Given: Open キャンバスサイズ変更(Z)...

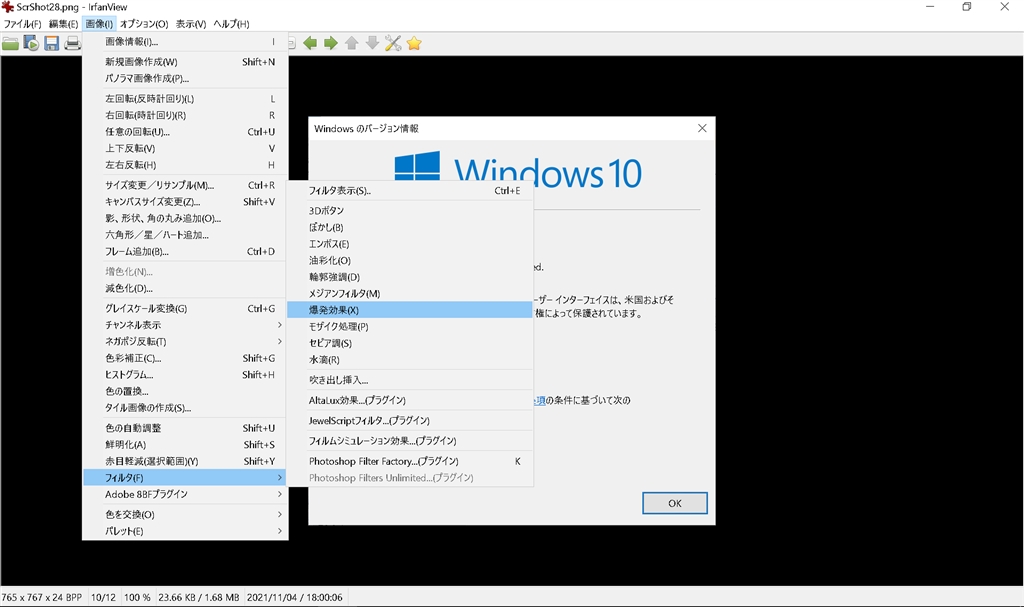Looking at the screenshot, I should click(x=185, y=202).
